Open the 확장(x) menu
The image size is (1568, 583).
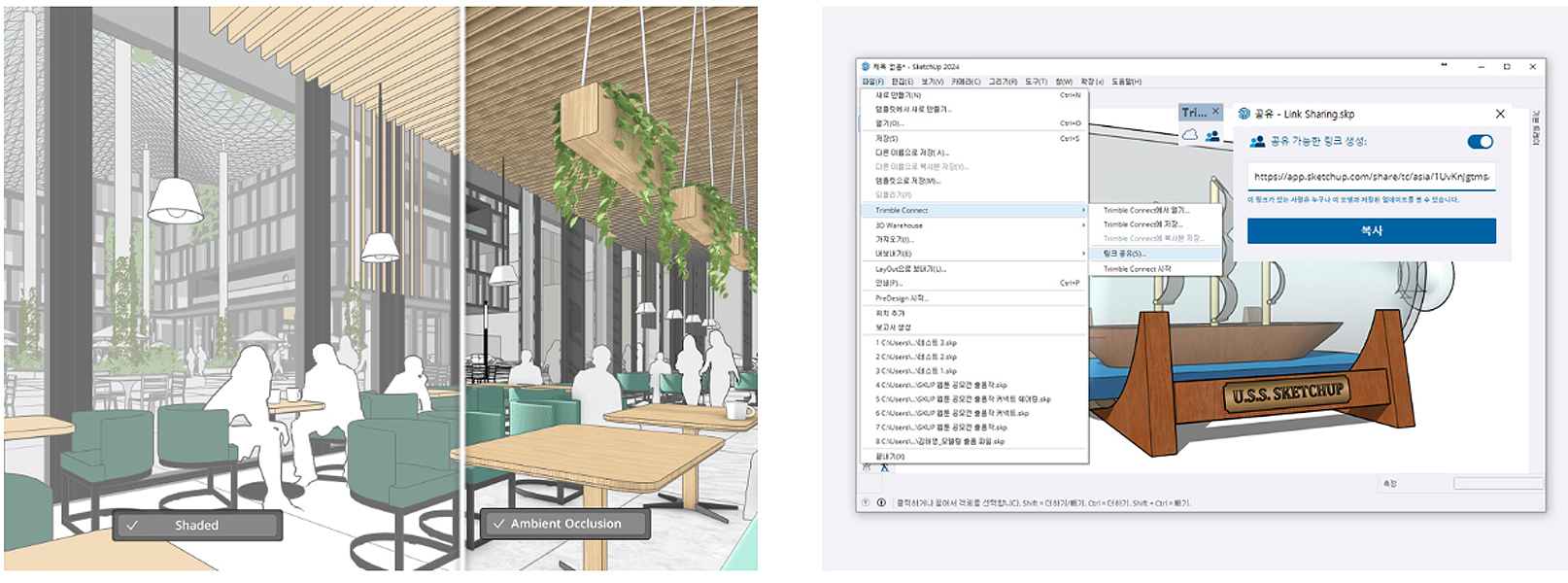1092,82
